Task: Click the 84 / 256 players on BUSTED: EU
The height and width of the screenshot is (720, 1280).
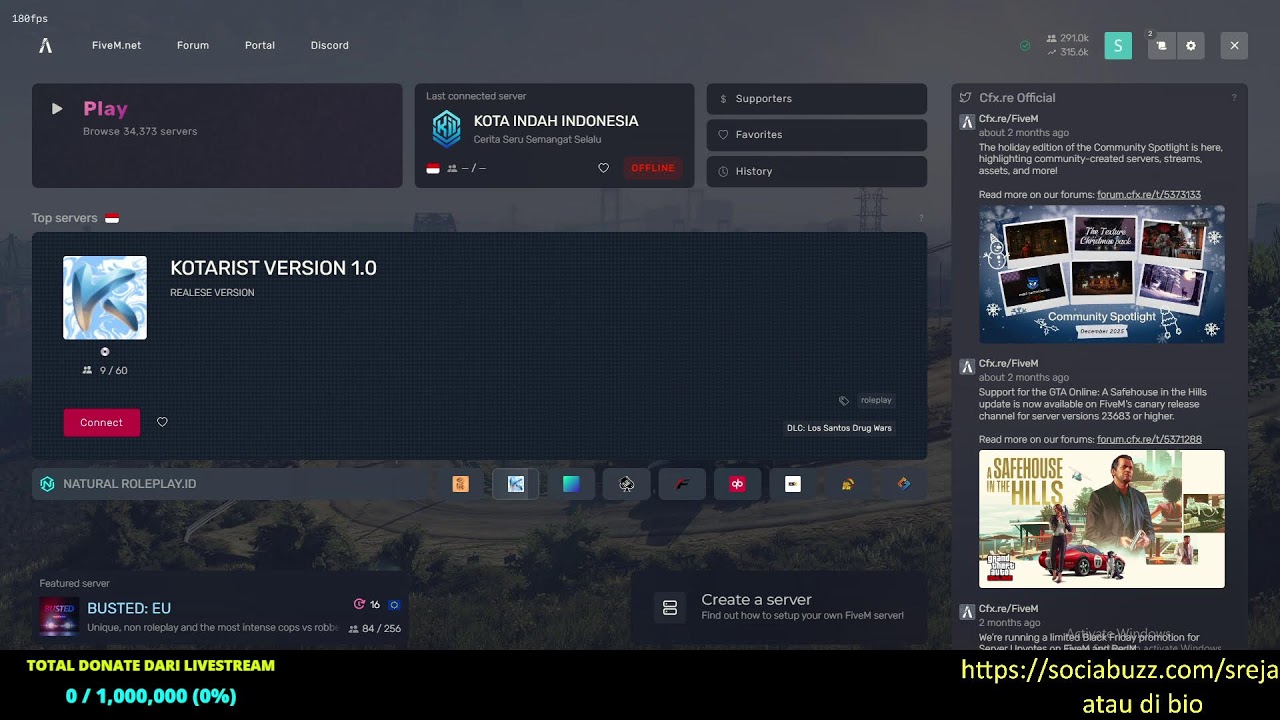Action: click(374, 629)
